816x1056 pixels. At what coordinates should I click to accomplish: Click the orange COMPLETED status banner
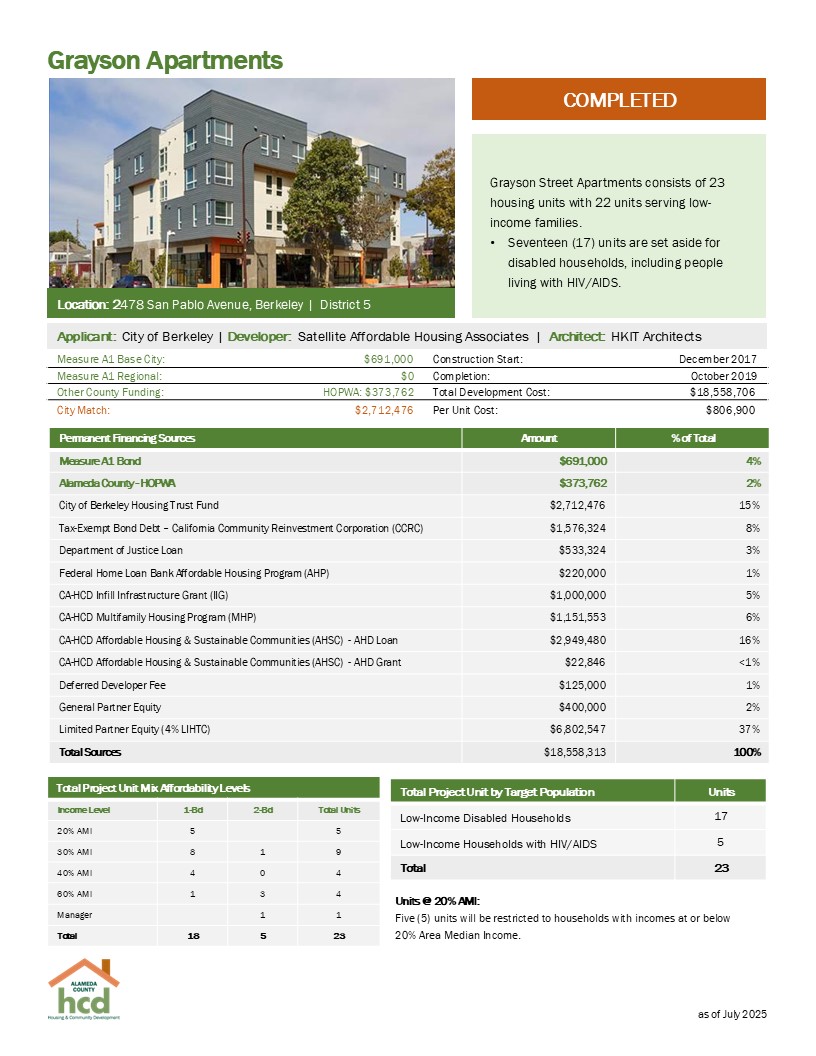(619, 100)
